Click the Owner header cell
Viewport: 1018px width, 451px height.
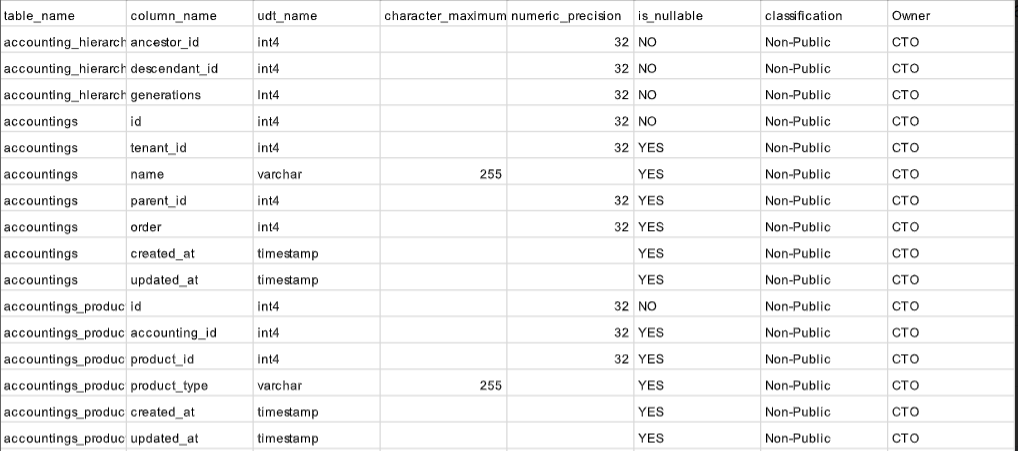952,16
